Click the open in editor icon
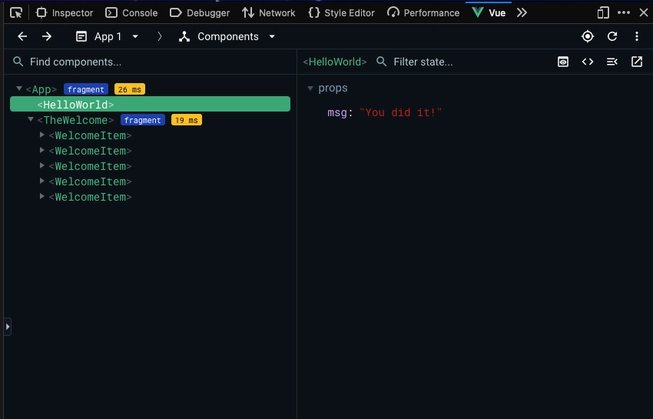653x419 pixels. (637, 62)
